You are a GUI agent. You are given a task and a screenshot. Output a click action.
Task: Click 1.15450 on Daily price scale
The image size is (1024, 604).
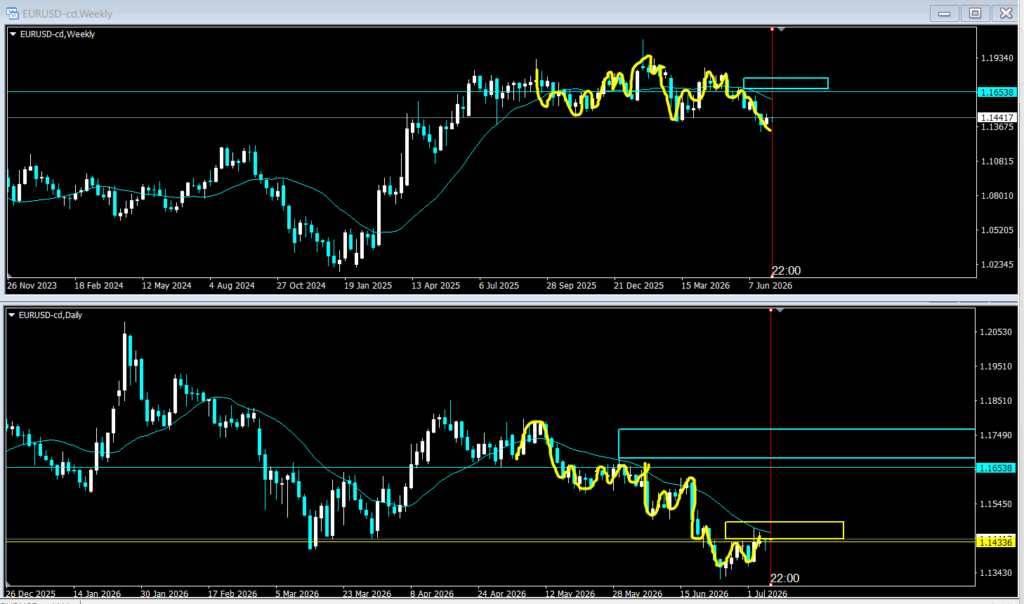click(996, 504)
